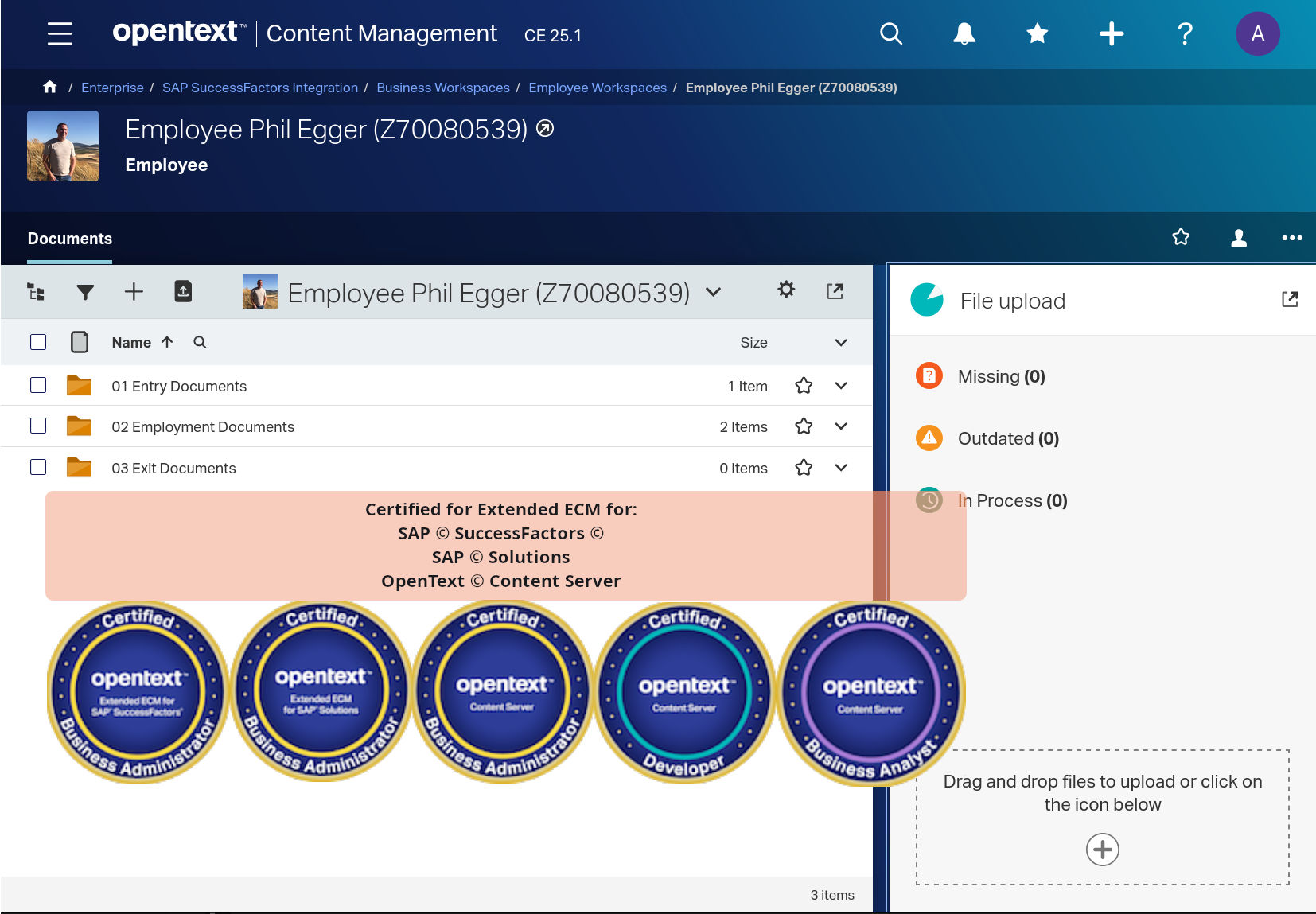The width and height of the screenshot is (1316, 914).
Task: Check the checkbox for 01 Entry Documents
Action: [37, 385]
